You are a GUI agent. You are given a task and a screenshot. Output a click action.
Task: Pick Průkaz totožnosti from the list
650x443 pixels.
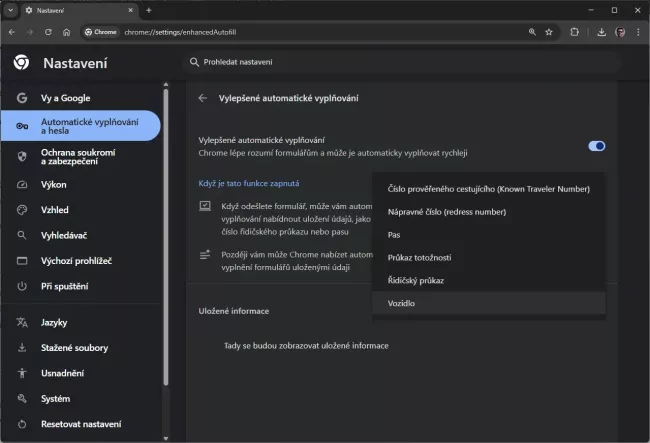(419, 257)
